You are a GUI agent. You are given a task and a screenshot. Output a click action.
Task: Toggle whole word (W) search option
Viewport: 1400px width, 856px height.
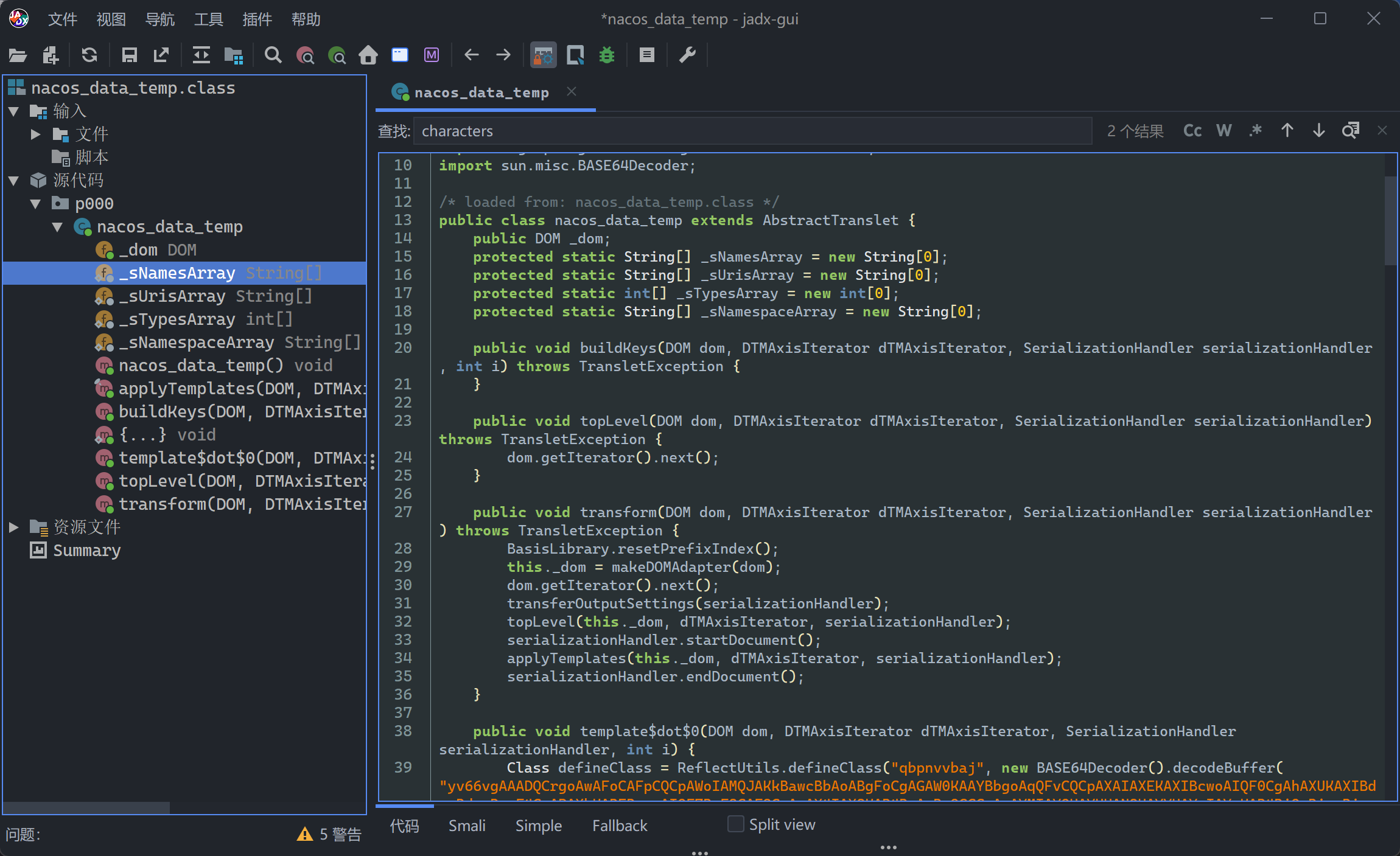click(x=1223, y=131)
